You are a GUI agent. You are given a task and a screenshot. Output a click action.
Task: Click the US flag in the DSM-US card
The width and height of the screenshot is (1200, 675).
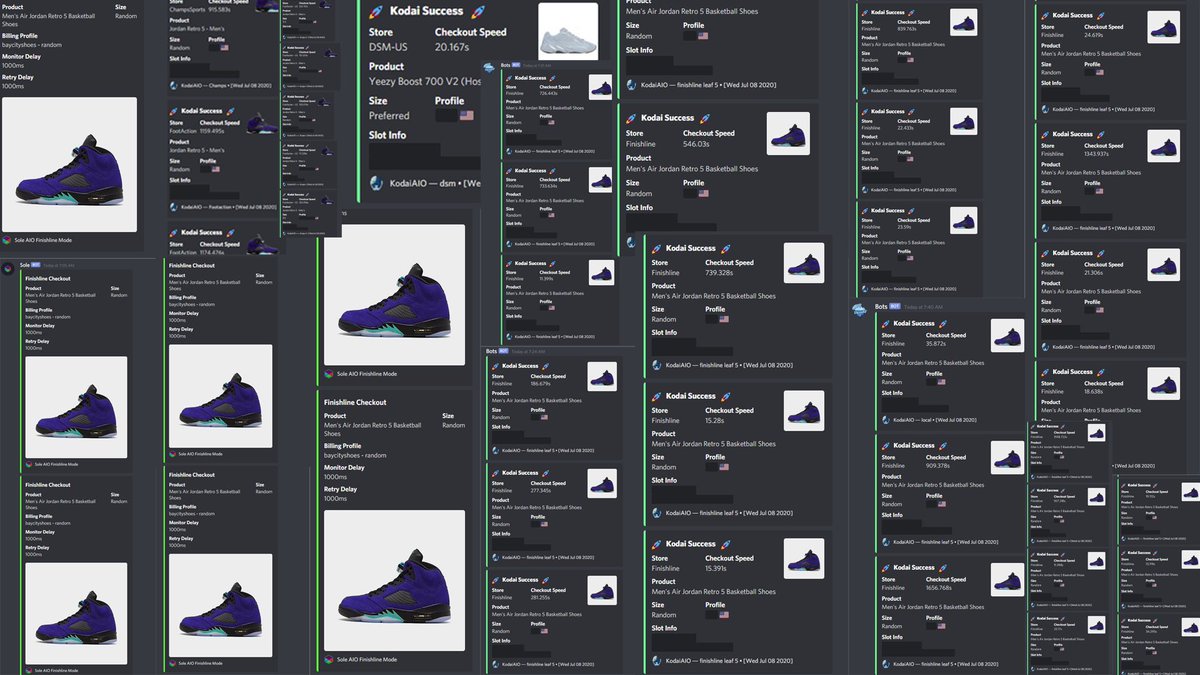point(466,116)
